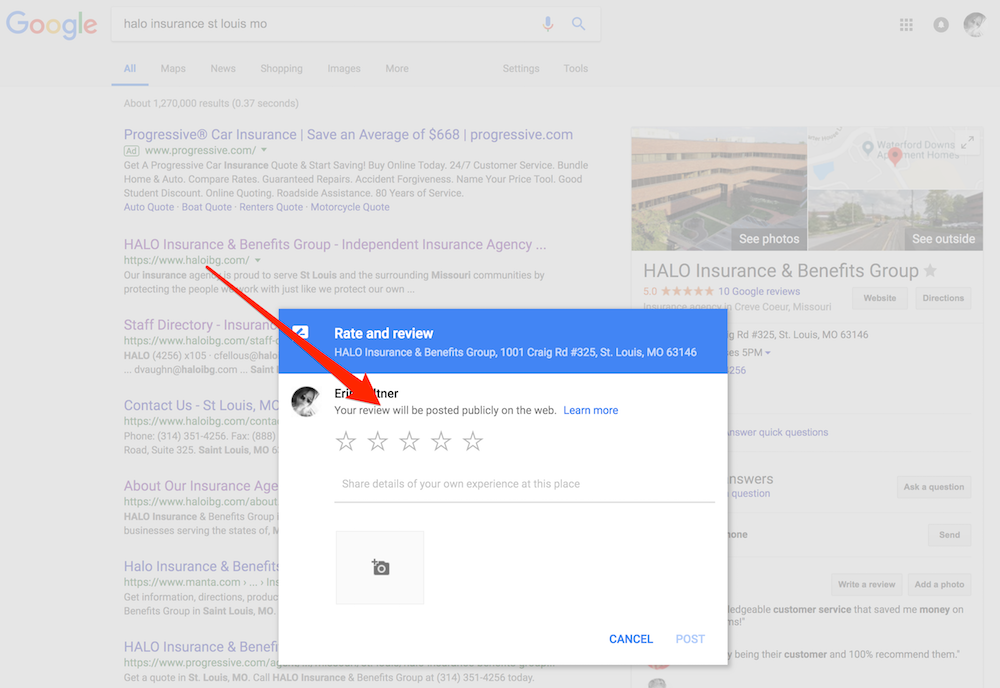This screenshot has width=1000, height=688.
Task: Open the Settings menu
Action: (520, 69)
